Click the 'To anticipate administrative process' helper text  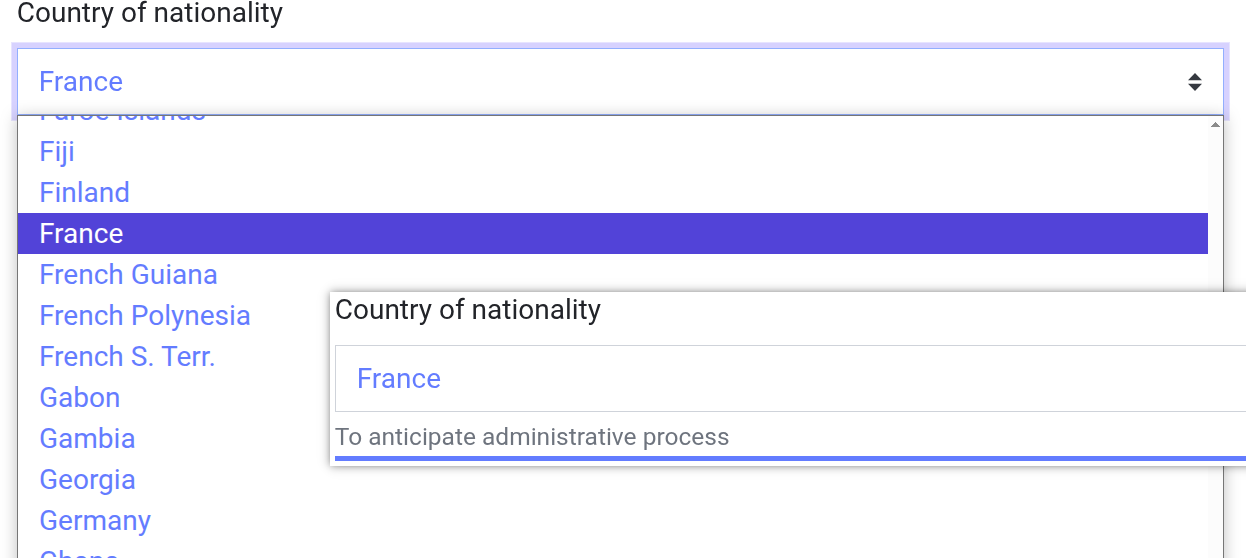tap(532, 437)
